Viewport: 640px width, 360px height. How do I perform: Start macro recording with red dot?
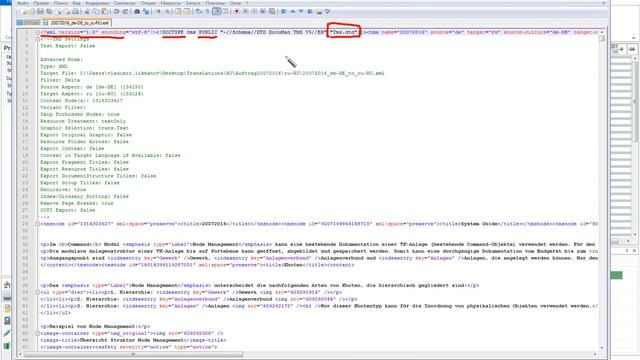tap(236, 11)
